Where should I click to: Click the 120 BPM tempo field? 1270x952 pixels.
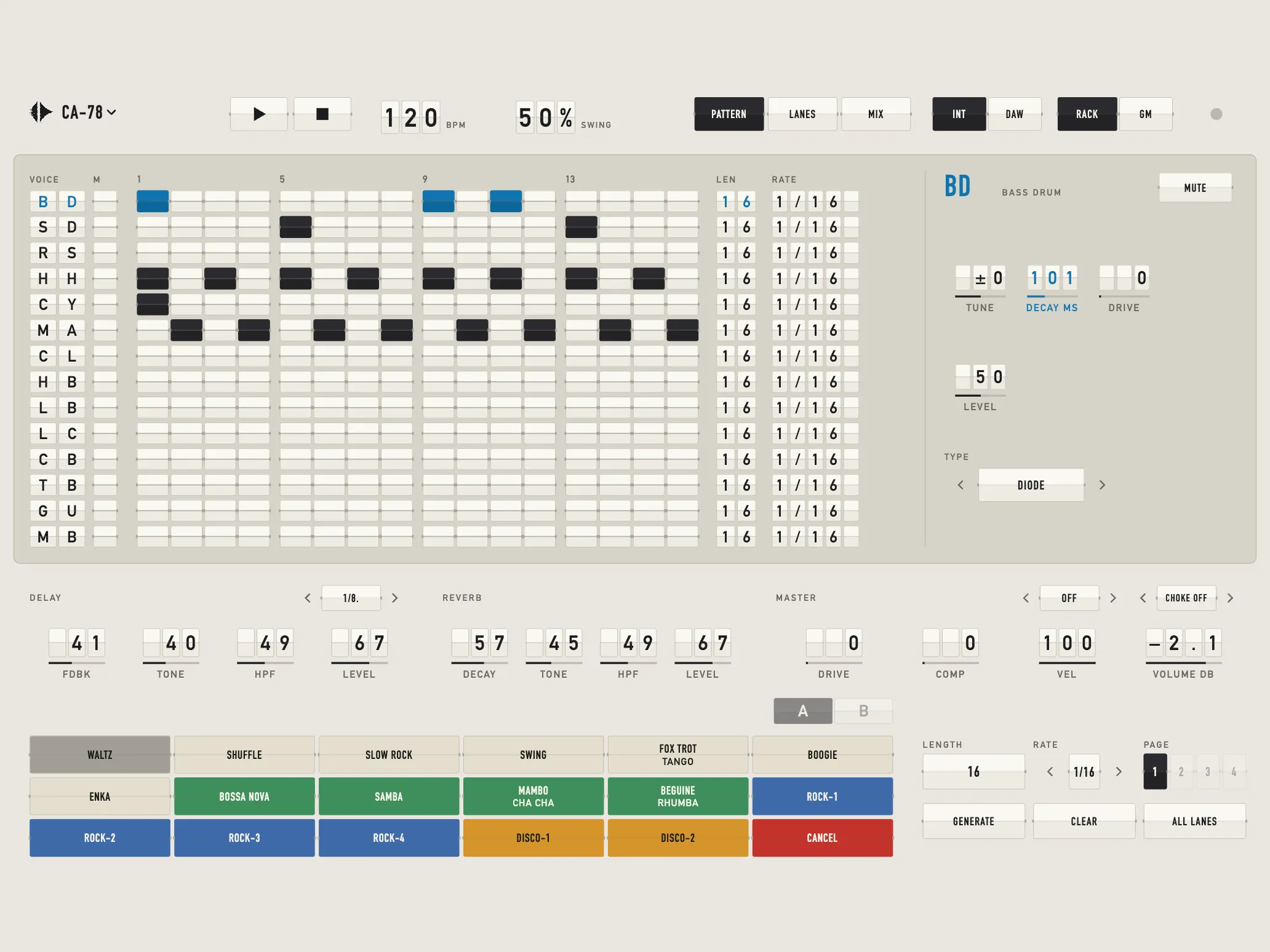[410, 117]
